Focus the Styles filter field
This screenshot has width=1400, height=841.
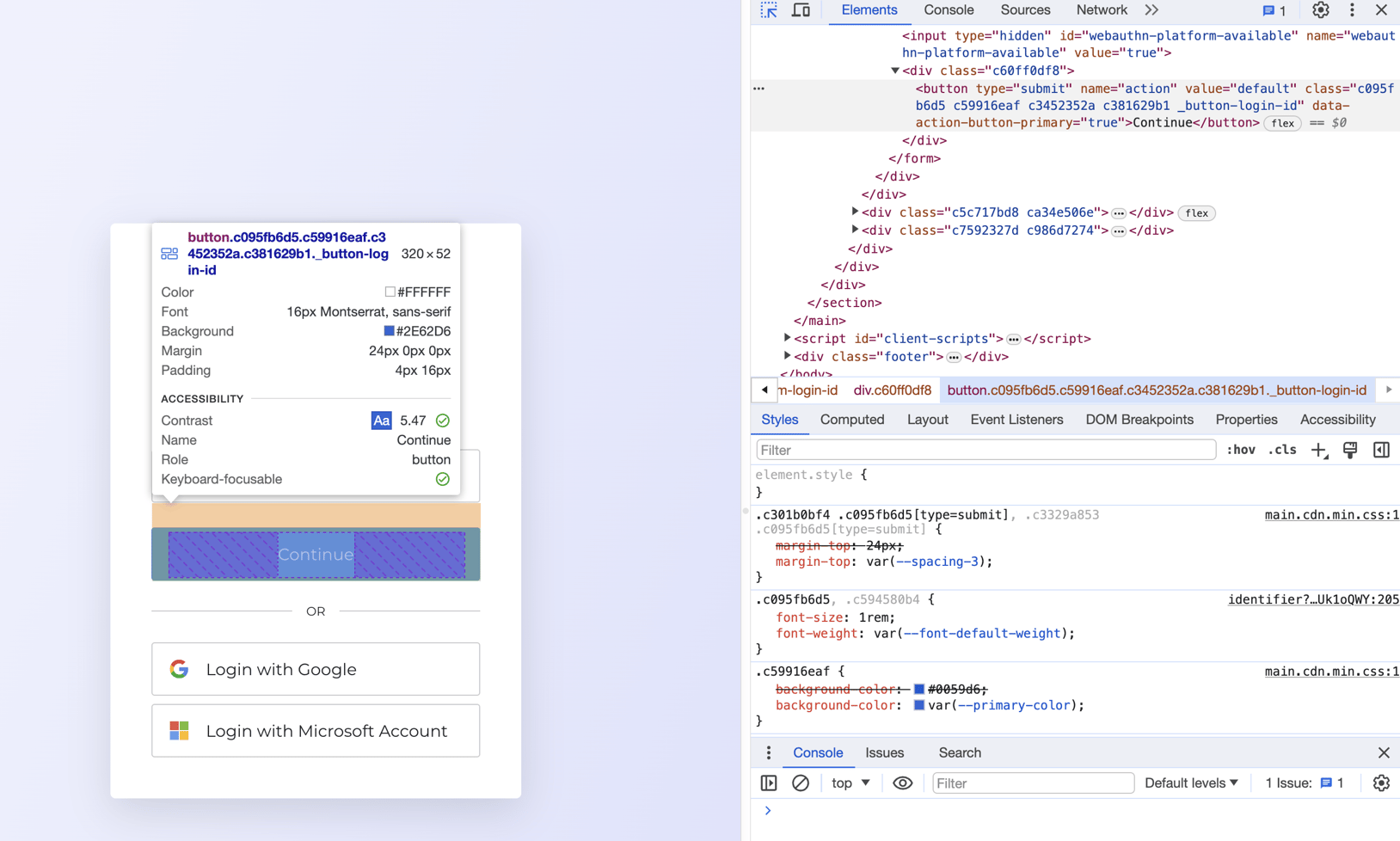click(x=986, y=450)
